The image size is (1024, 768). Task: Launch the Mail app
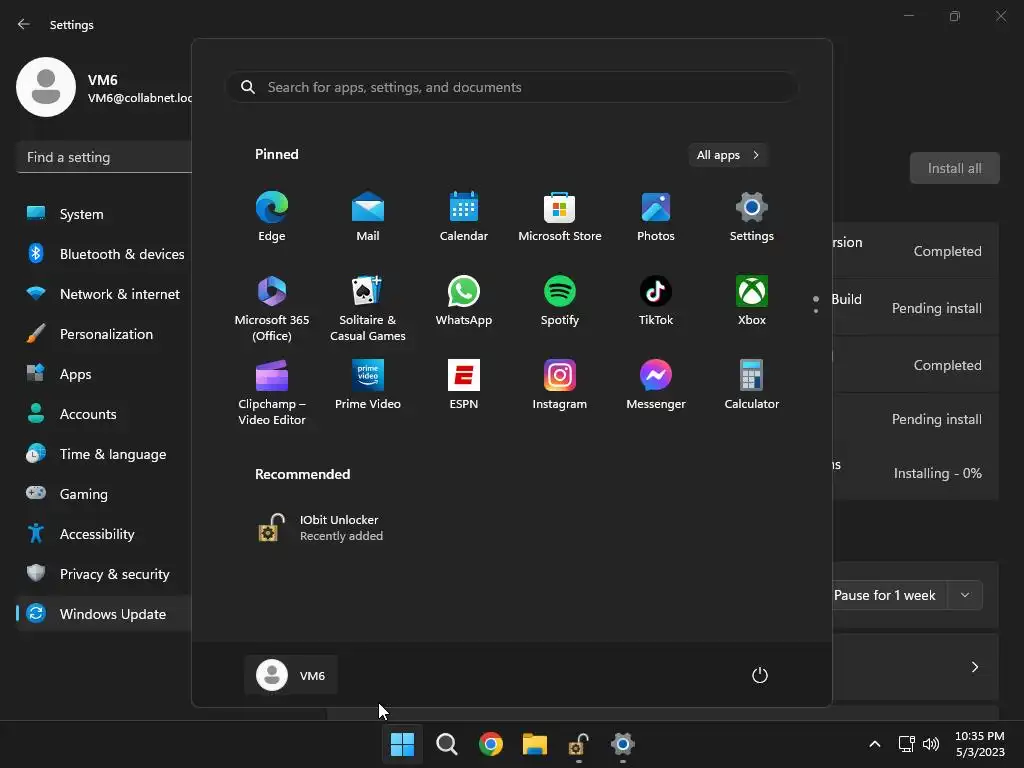(x=368, y=216)
